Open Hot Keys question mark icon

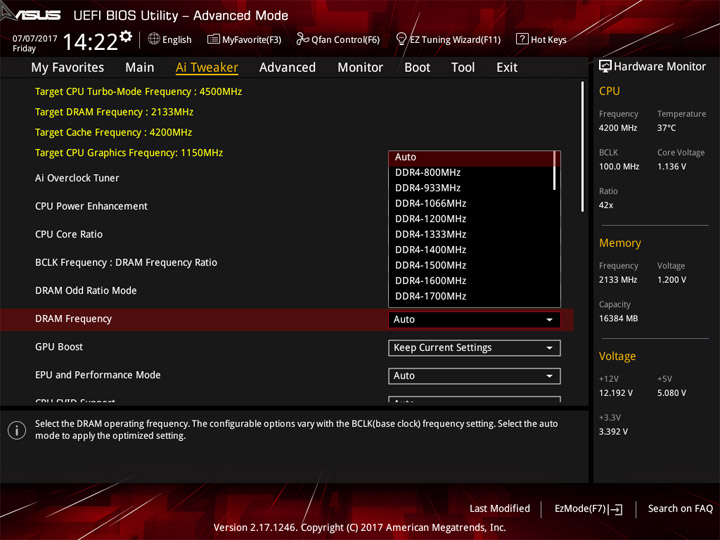[522, 39]
